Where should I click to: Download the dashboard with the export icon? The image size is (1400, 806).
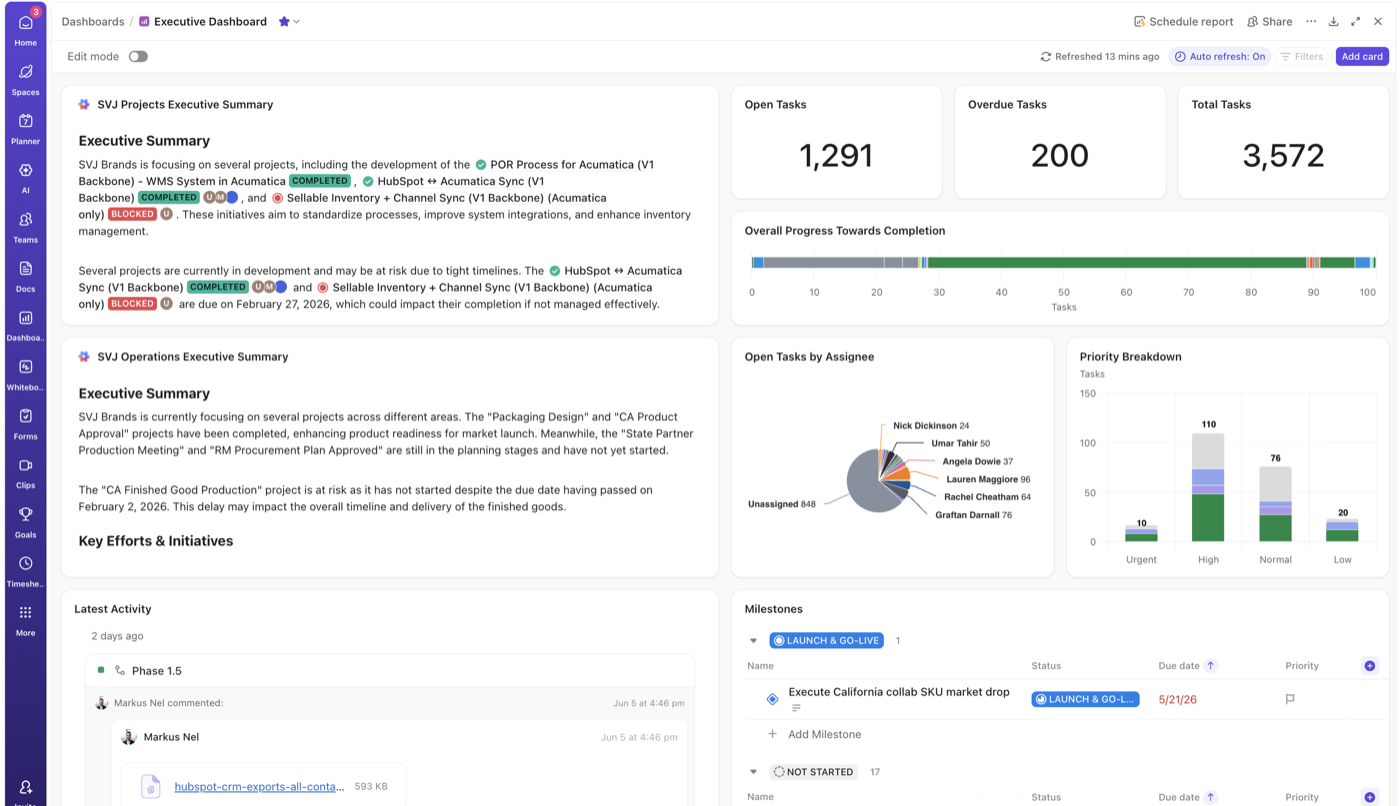click(x=1334, y=21)
